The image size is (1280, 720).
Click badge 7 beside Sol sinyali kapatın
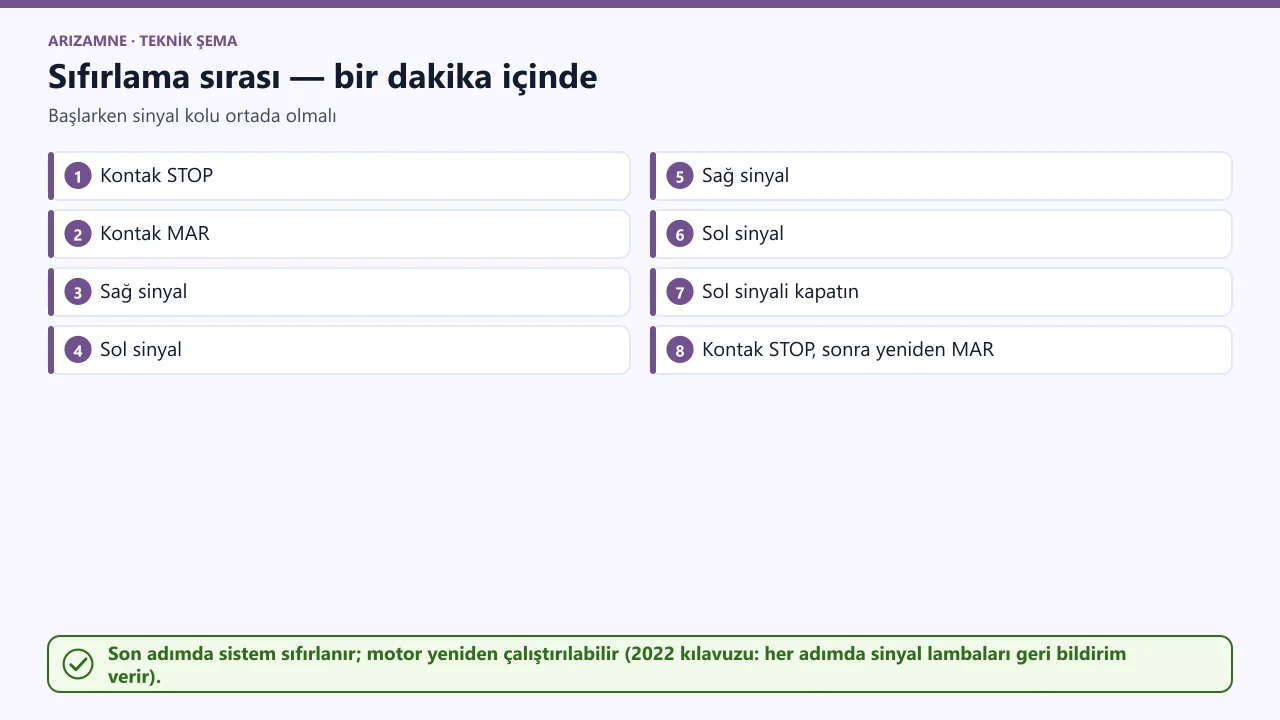(x=680, y=292)
